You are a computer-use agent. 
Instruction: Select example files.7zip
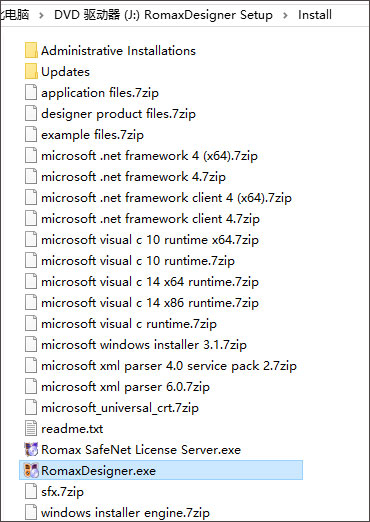pos(92,135)
